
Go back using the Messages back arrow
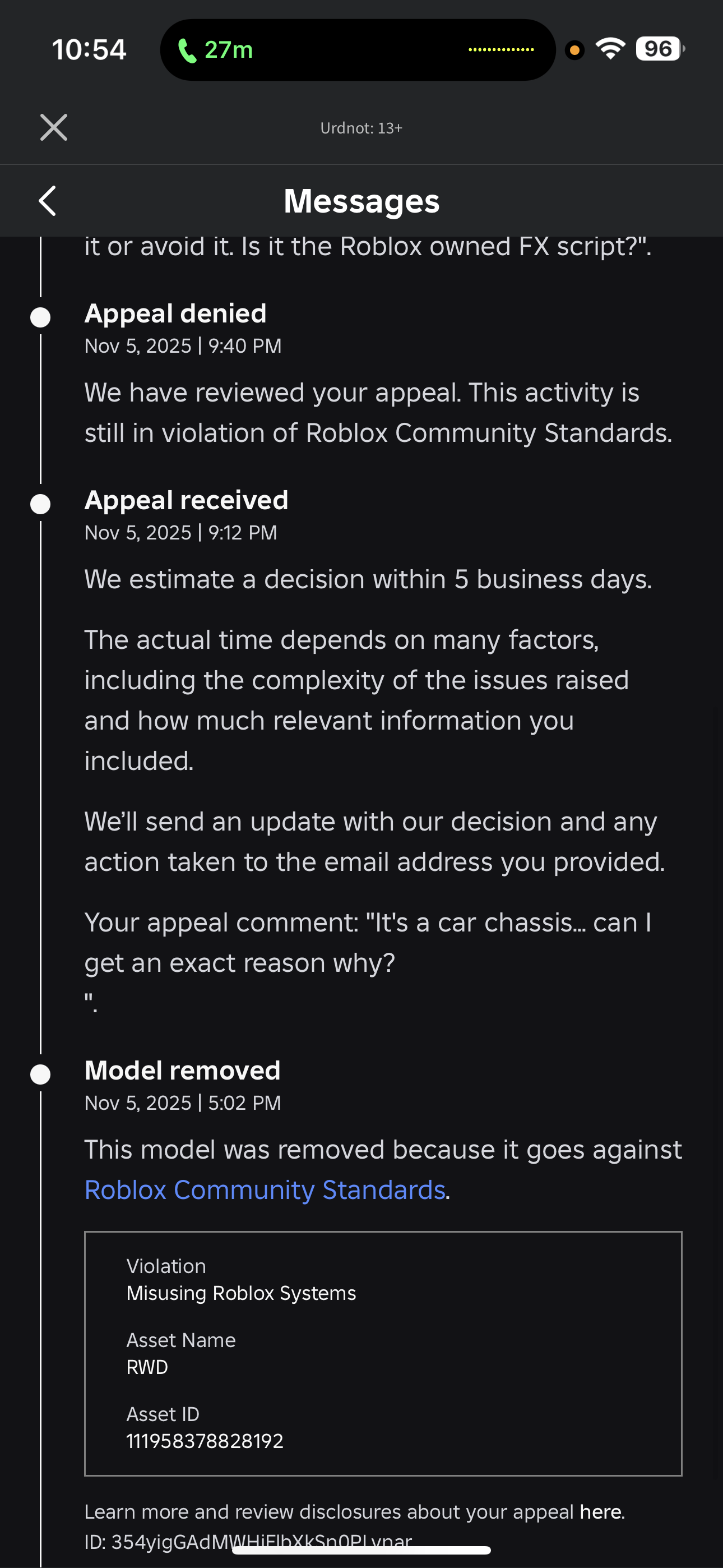click(x=48, y=201)
